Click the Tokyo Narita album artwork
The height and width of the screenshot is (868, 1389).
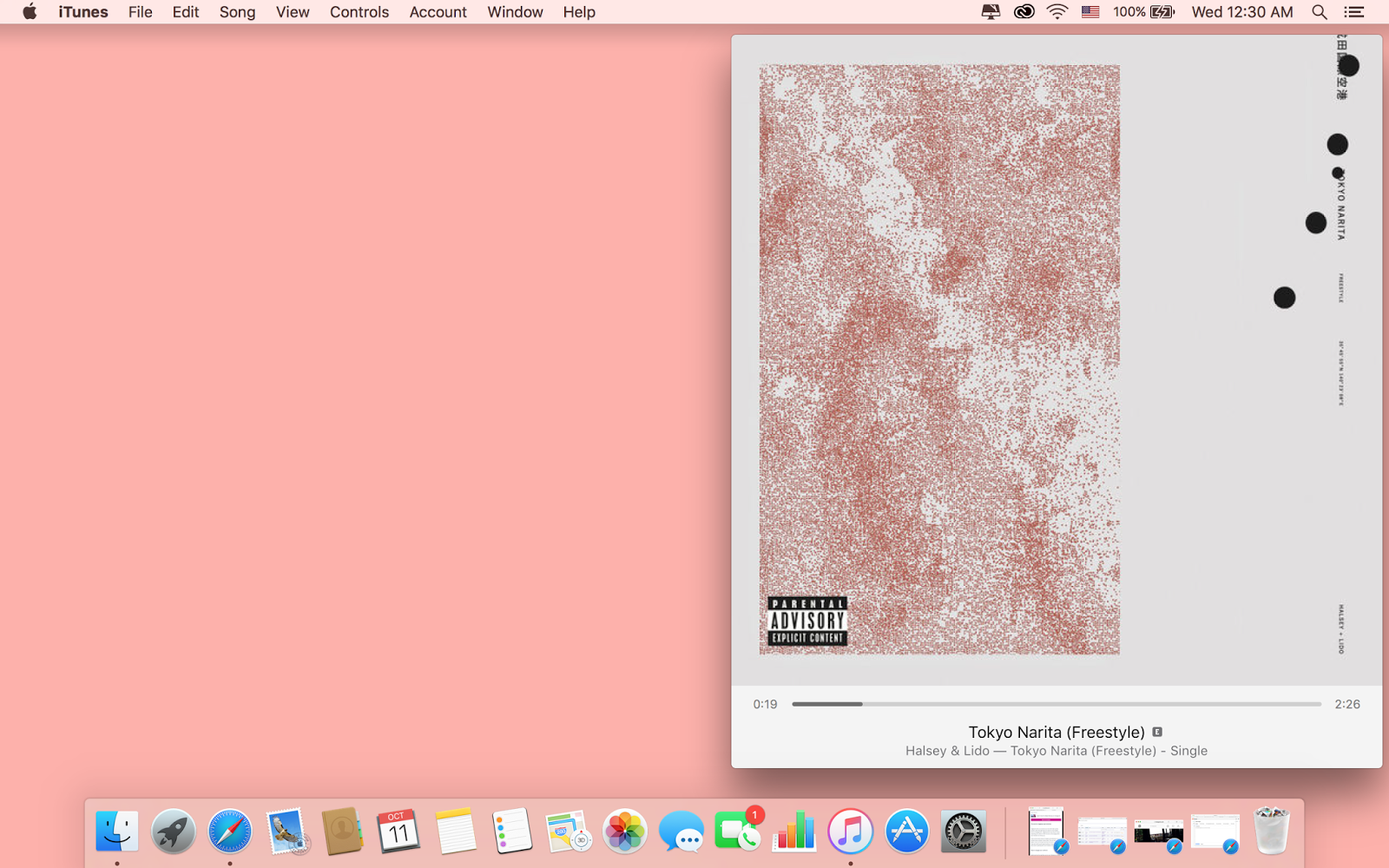click(x=1057, y=360)
